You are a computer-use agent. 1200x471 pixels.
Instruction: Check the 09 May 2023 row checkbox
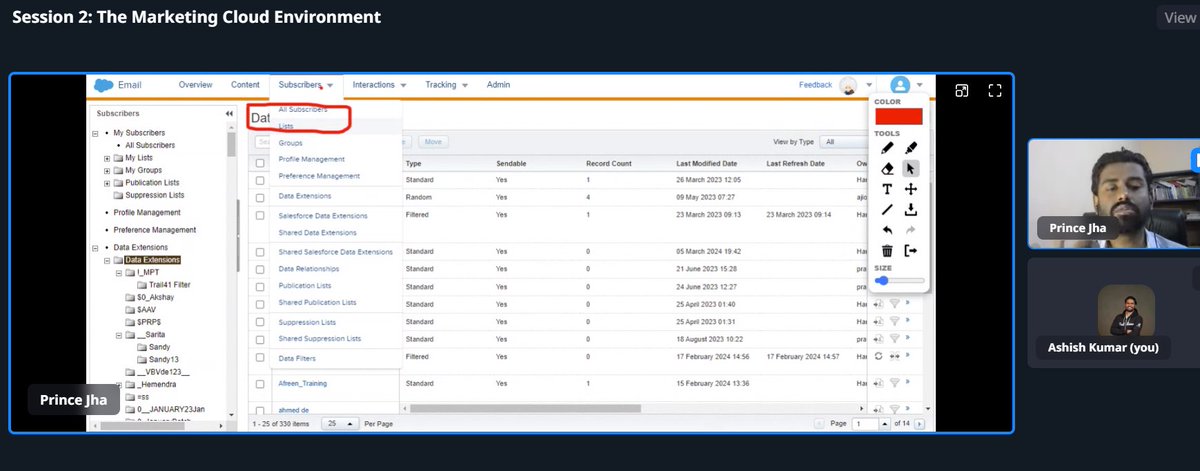click(261, 196)
